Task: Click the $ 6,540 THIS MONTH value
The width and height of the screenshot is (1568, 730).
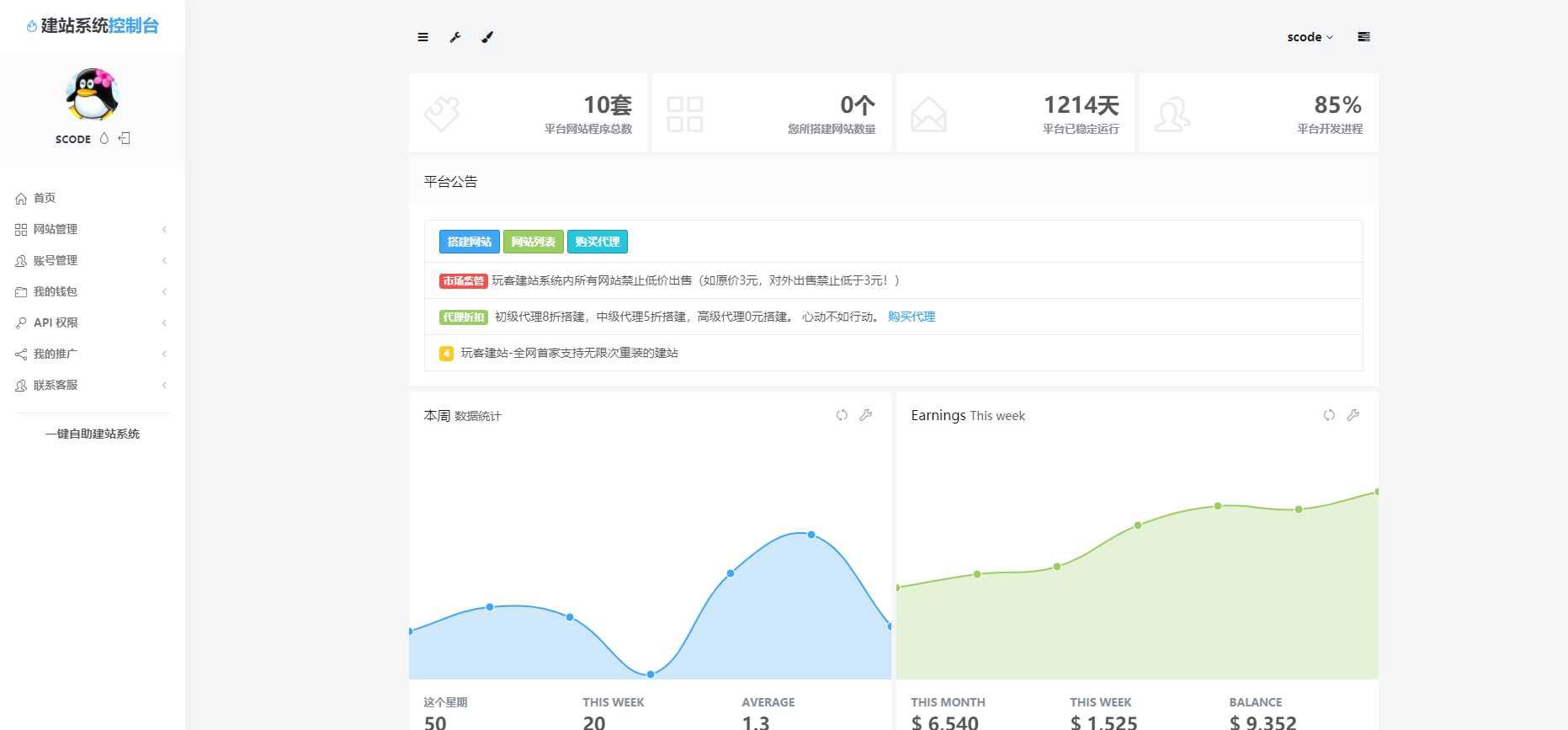Action: [945, 722]
